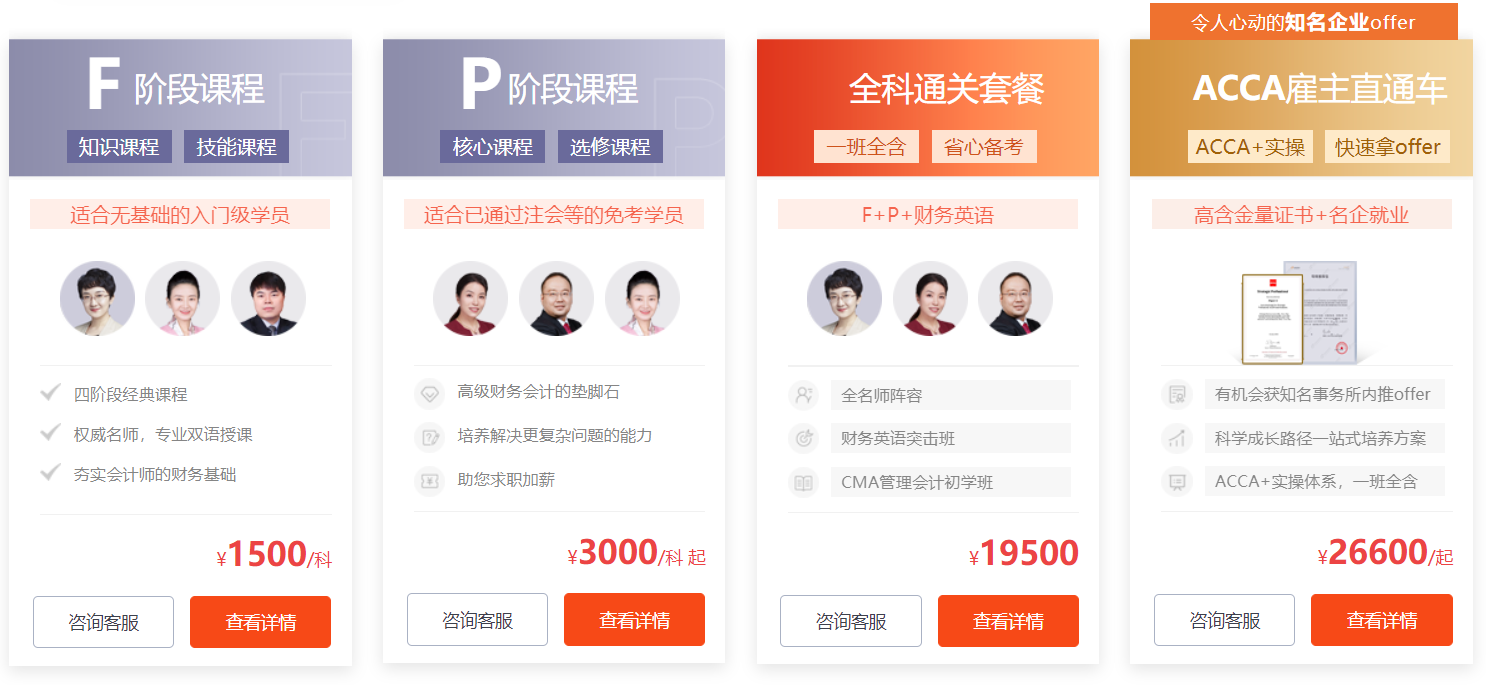
Task: Click the target icon beside 财务英语突击班
Action: 803,438
